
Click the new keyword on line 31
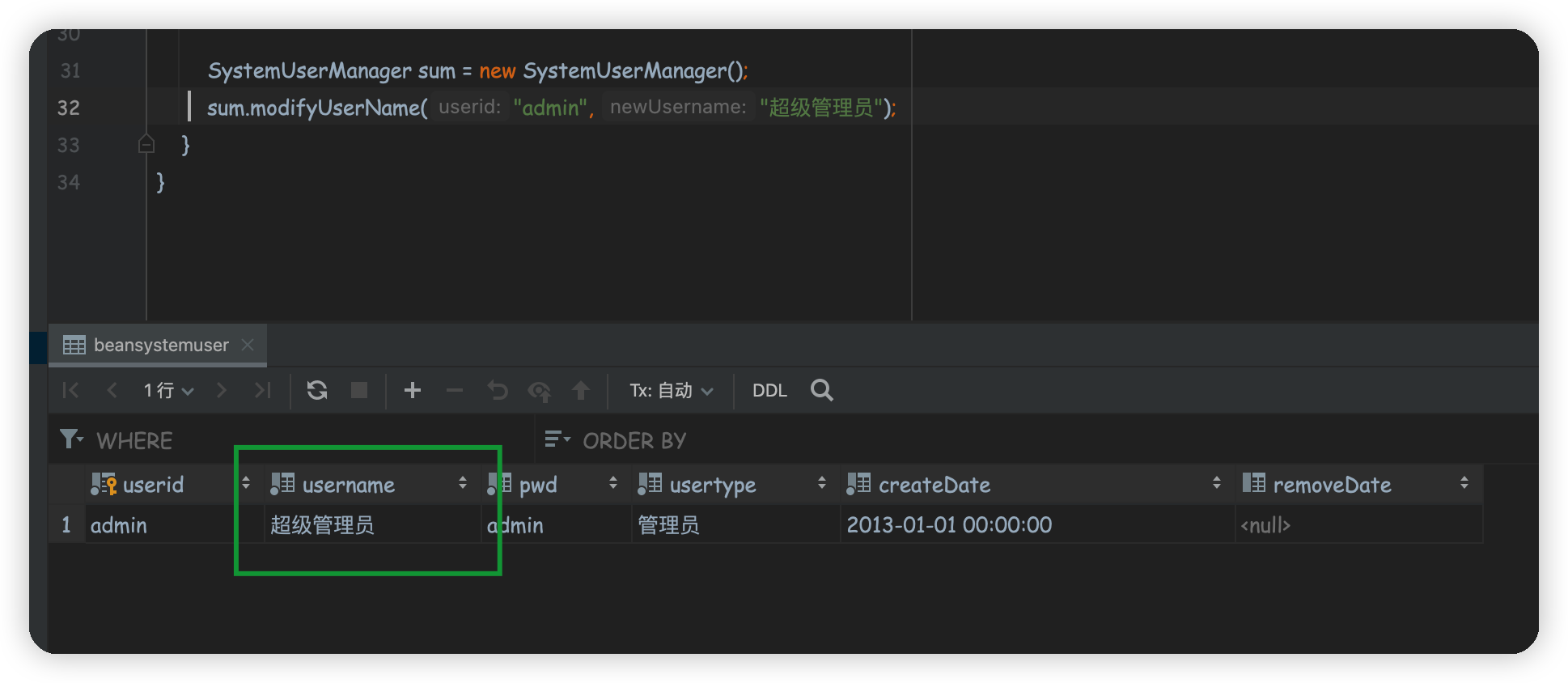[497, 71]
